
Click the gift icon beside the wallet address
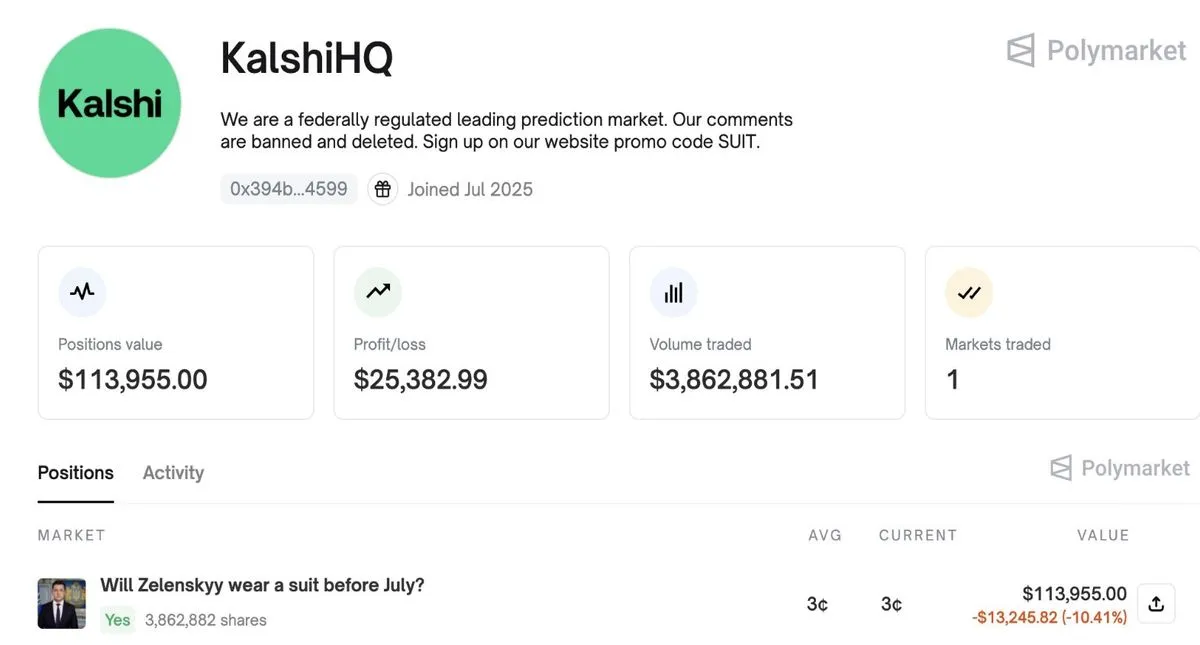tap(383, 189)
